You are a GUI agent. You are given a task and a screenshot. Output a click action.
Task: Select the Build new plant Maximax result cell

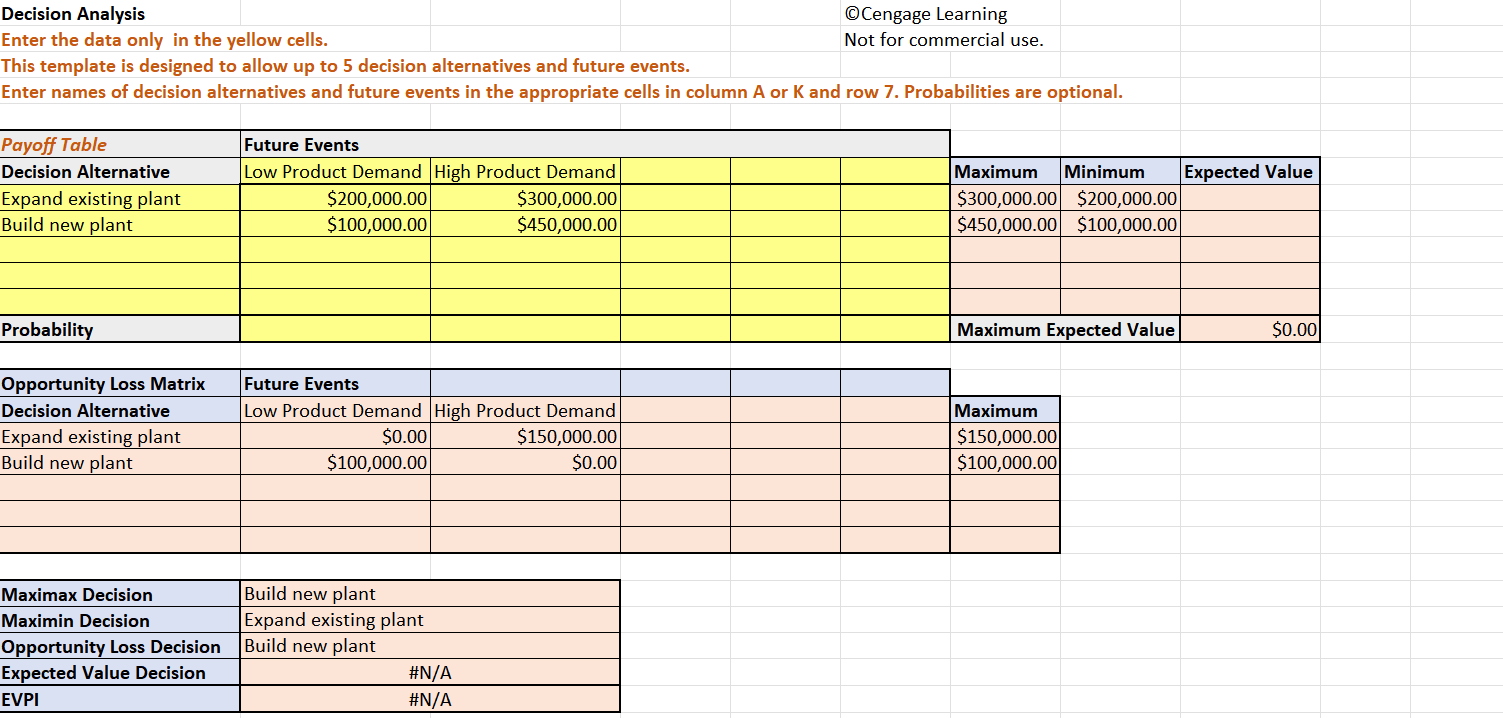click(429, 594)
